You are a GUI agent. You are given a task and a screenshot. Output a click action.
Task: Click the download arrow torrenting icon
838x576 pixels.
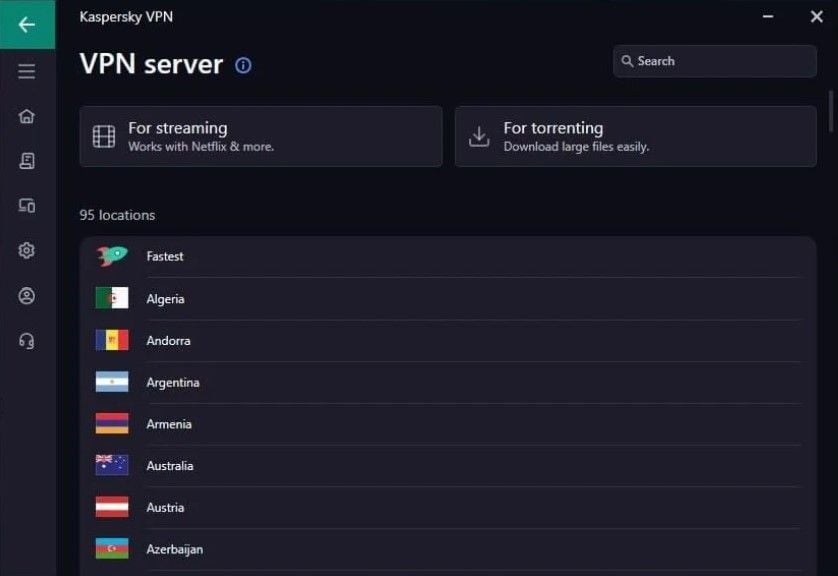pos(479,136)
